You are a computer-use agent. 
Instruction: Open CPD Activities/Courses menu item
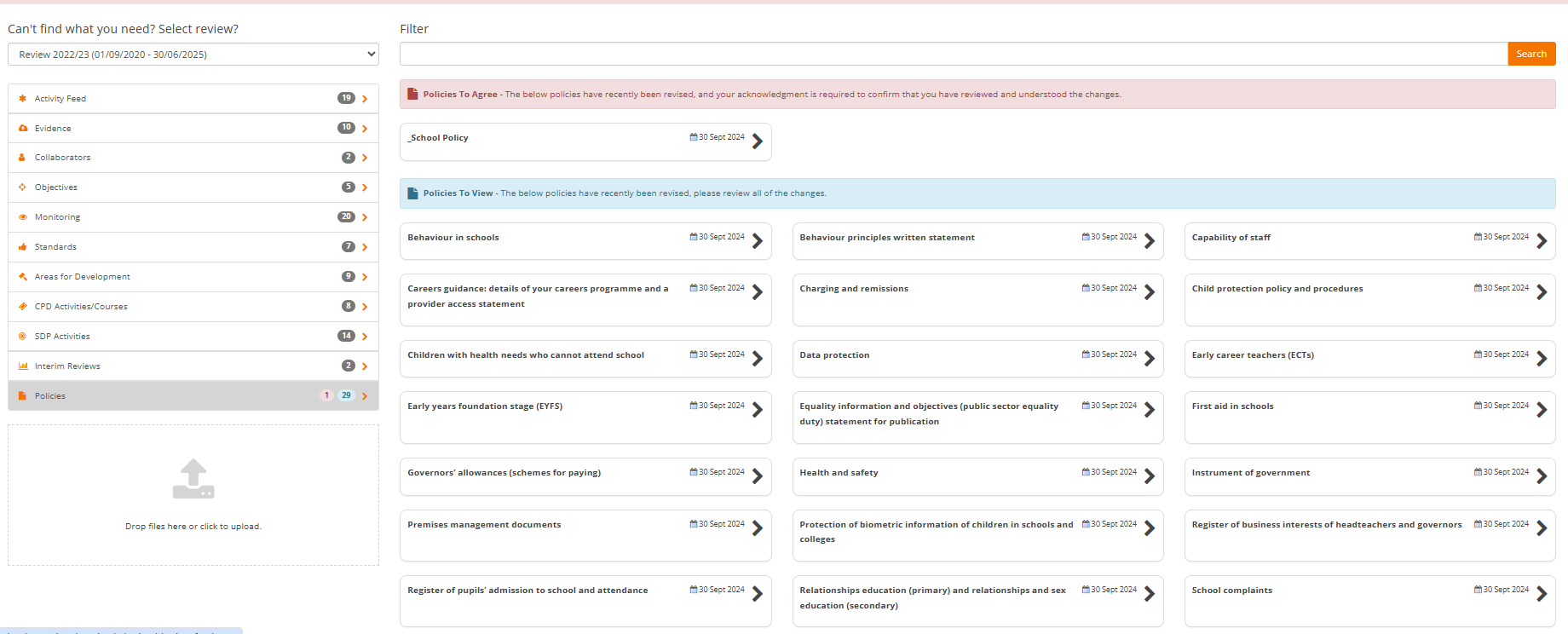(x=81, y=307)
